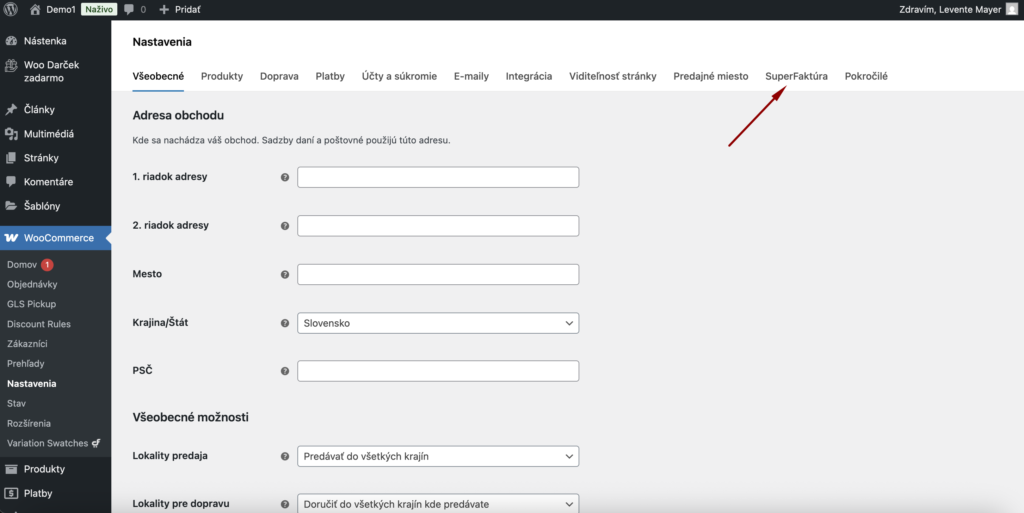This screenshot has height=513, width=1024.
Task: Open the Multimédiá sidebar menu
Action: click(48, 134)
